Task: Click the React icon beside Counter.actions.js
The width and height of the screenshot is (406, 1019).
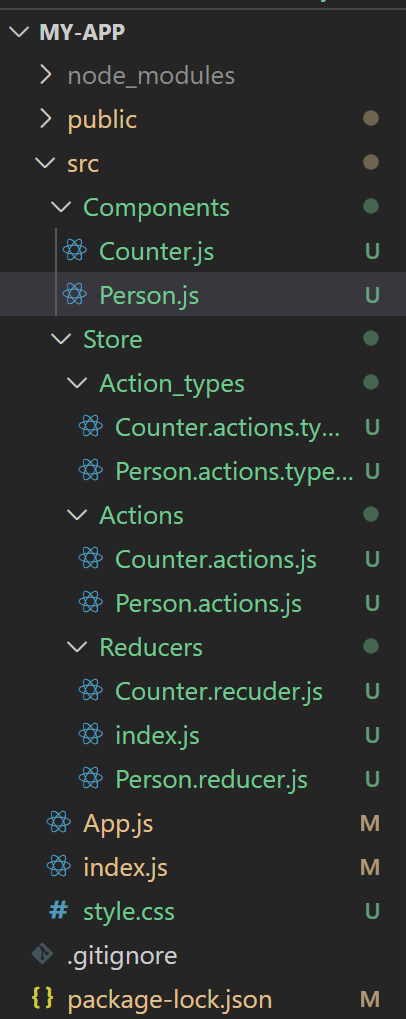Action: (x=90, y=558)
